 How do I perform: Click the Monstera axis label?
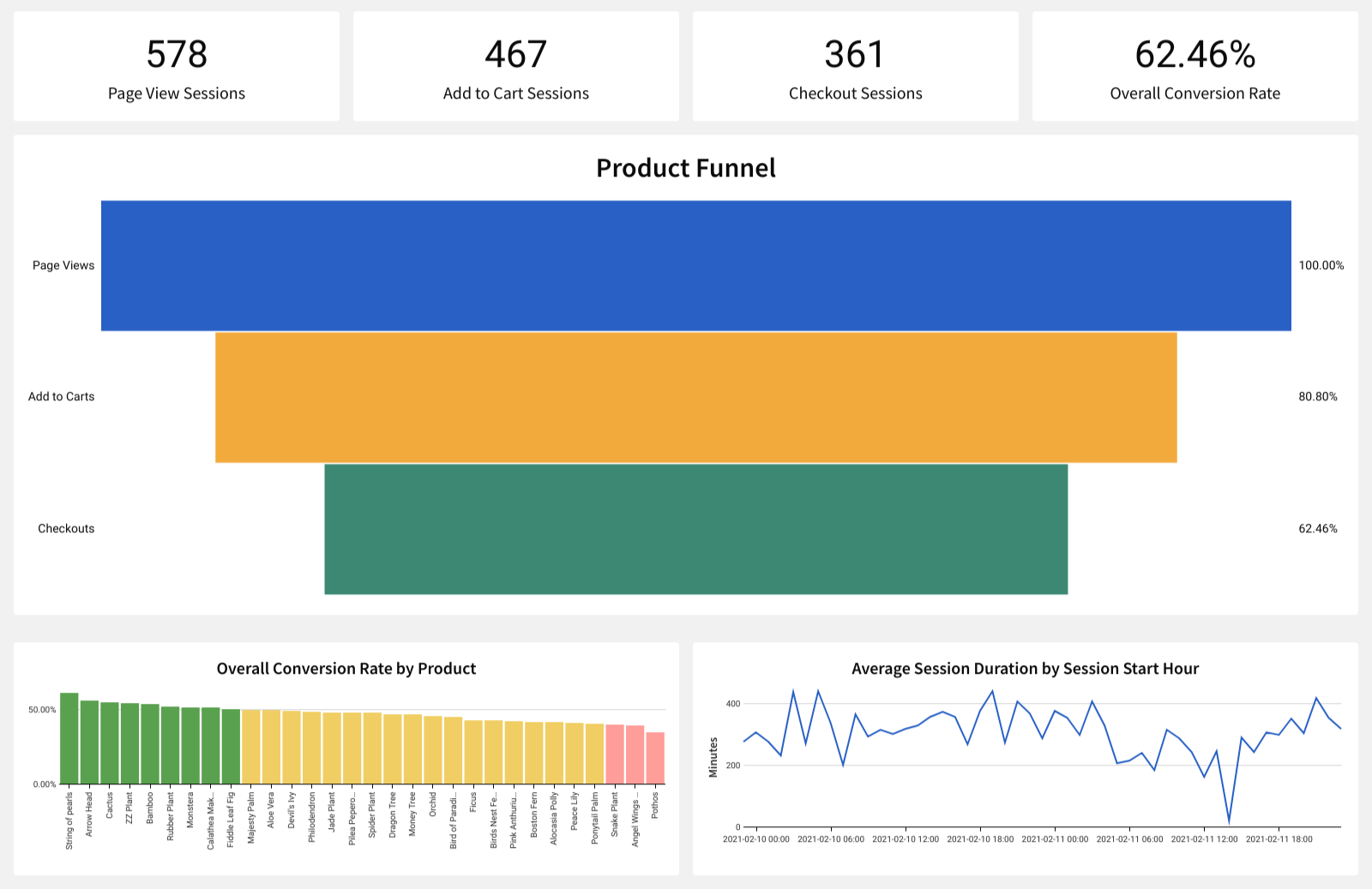(190, 810)
